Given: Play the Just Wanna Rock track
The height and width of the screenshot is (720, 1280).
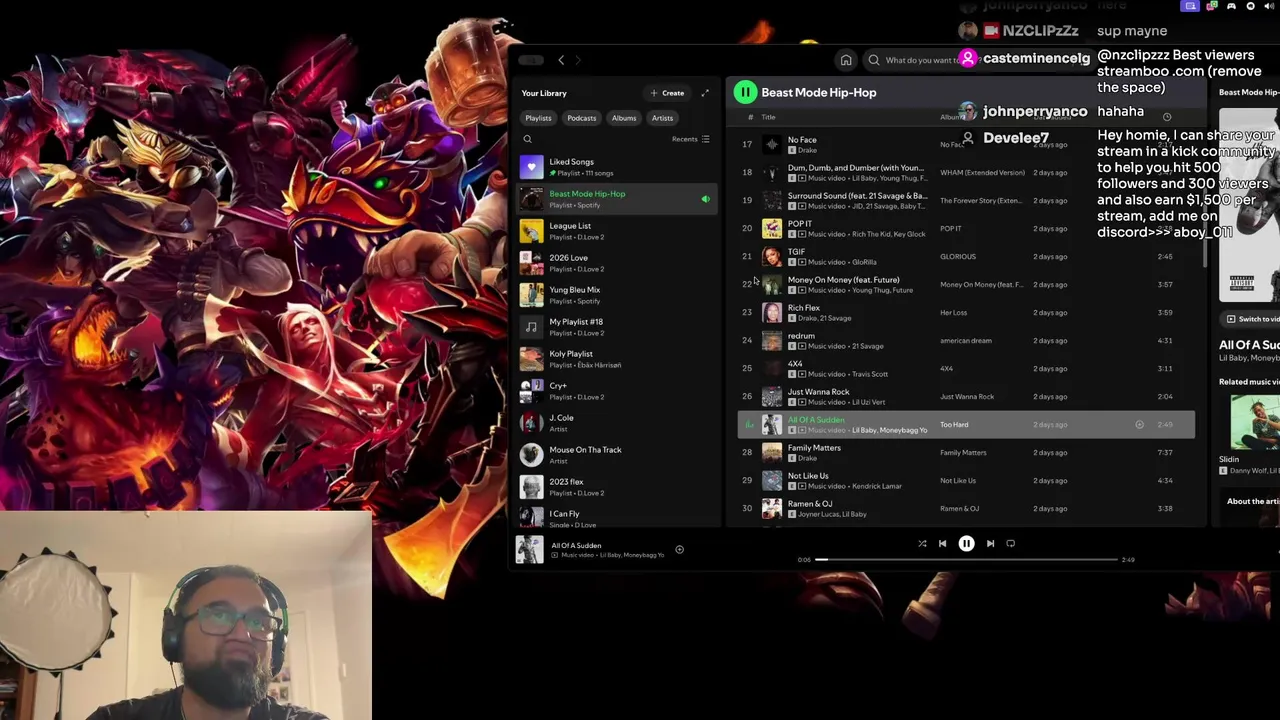Looking at the screenshot, I should 966,396.
